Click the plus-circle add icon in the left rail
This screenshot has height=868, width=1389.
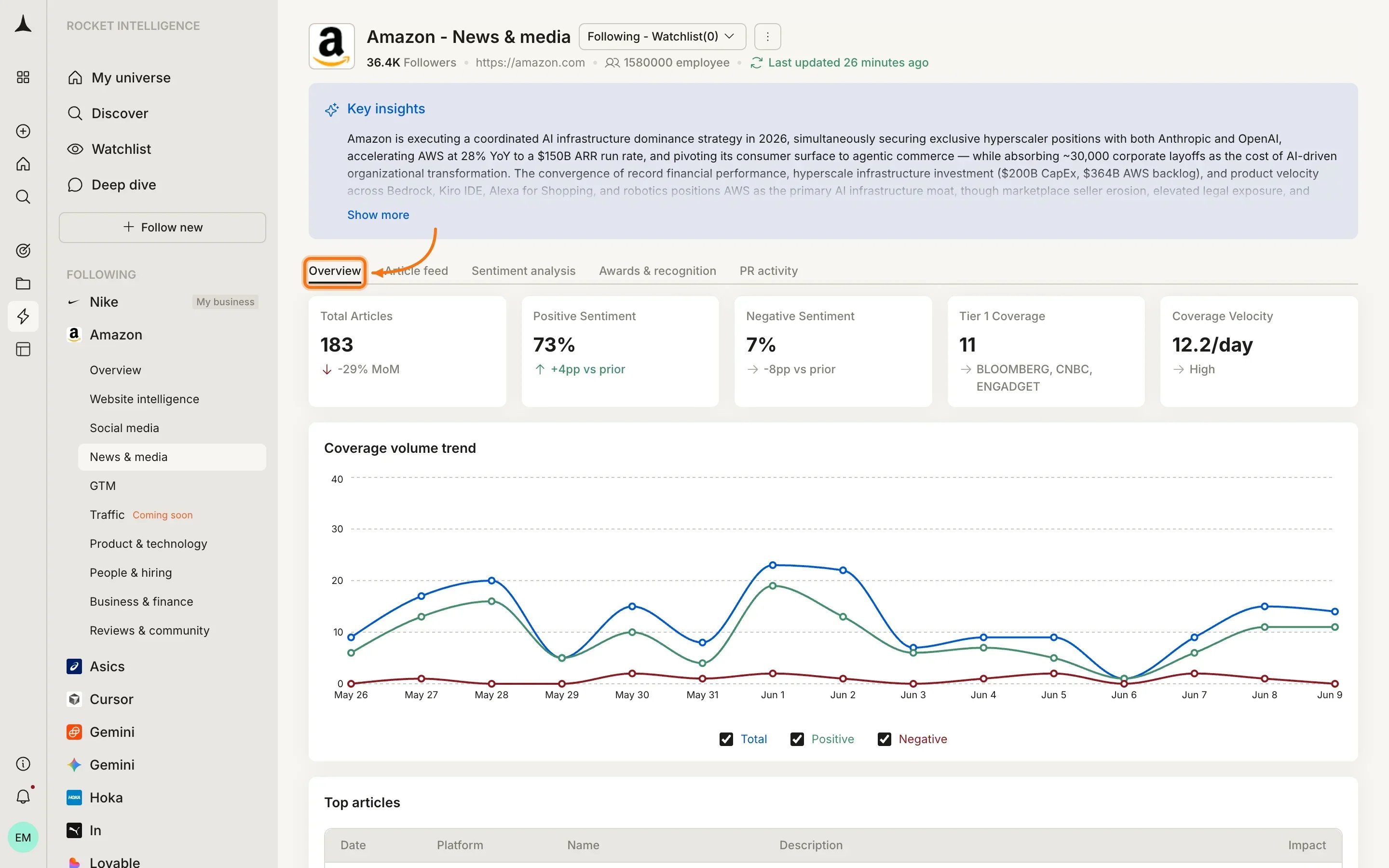[23, 132]
